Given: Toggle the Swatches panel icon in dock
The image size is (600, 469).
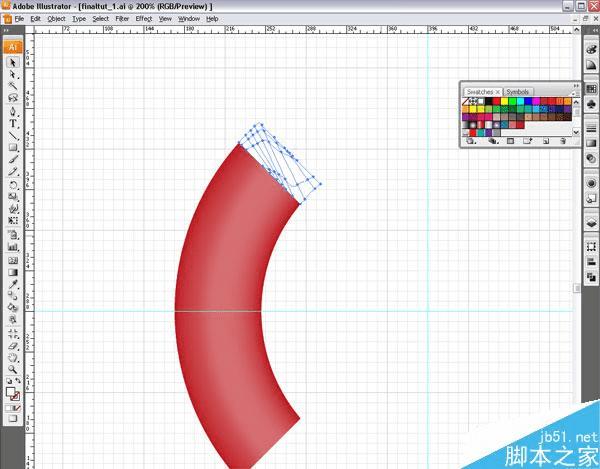Looking at the screenshot, I should 591,89.
